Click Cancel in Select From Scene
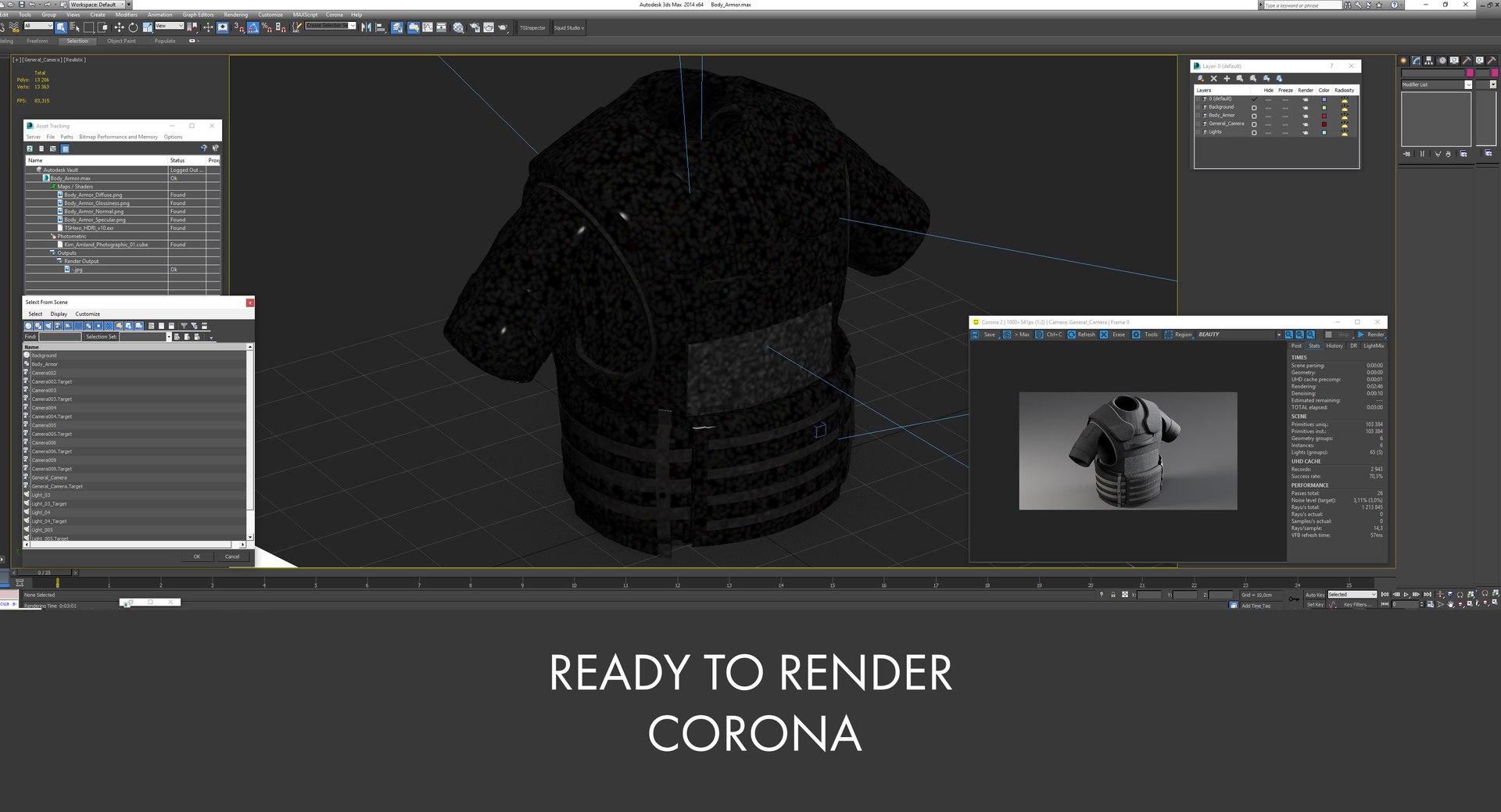This screenshot has height=812, width=1501. click(232, 556)
